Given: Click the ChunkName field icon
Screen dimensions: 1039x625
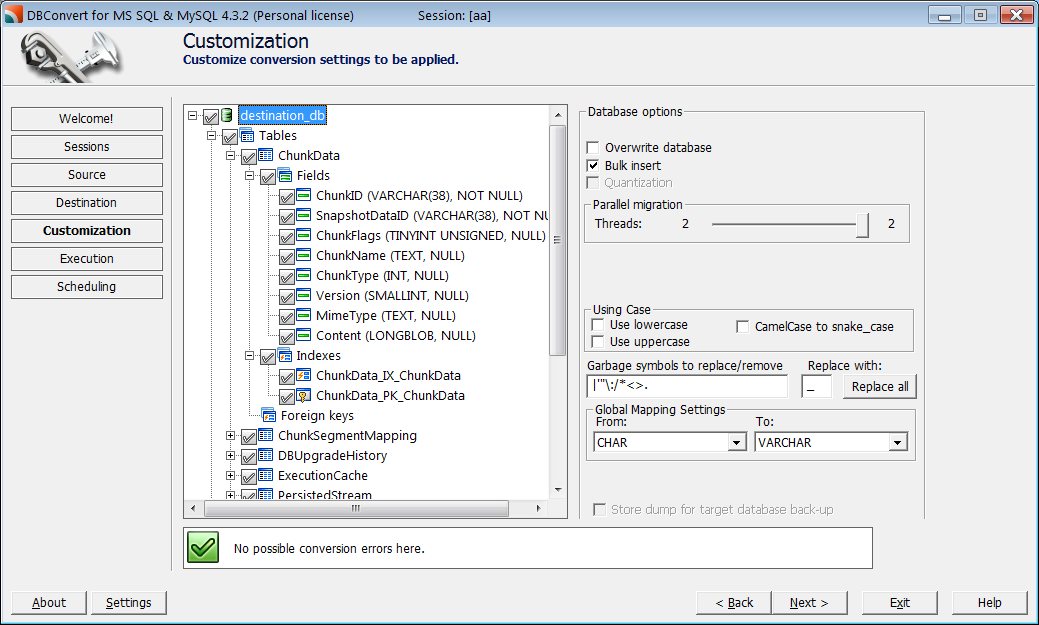Looking at the screenshot, I should (303, 255).
